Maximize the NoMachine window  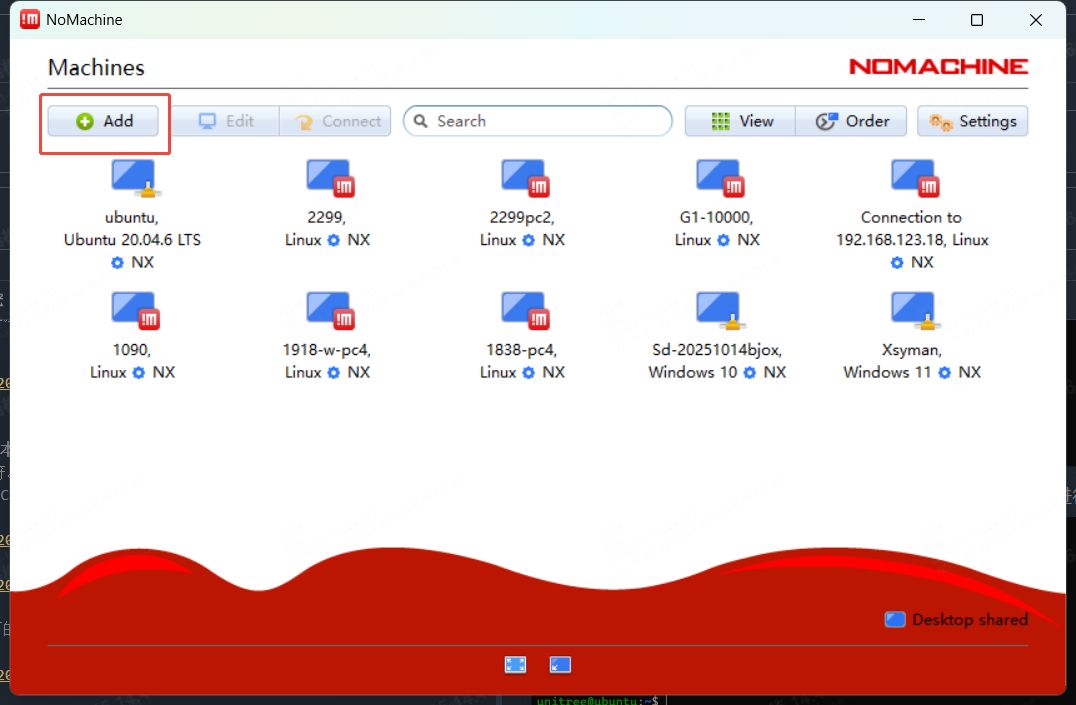coord(976,20)
